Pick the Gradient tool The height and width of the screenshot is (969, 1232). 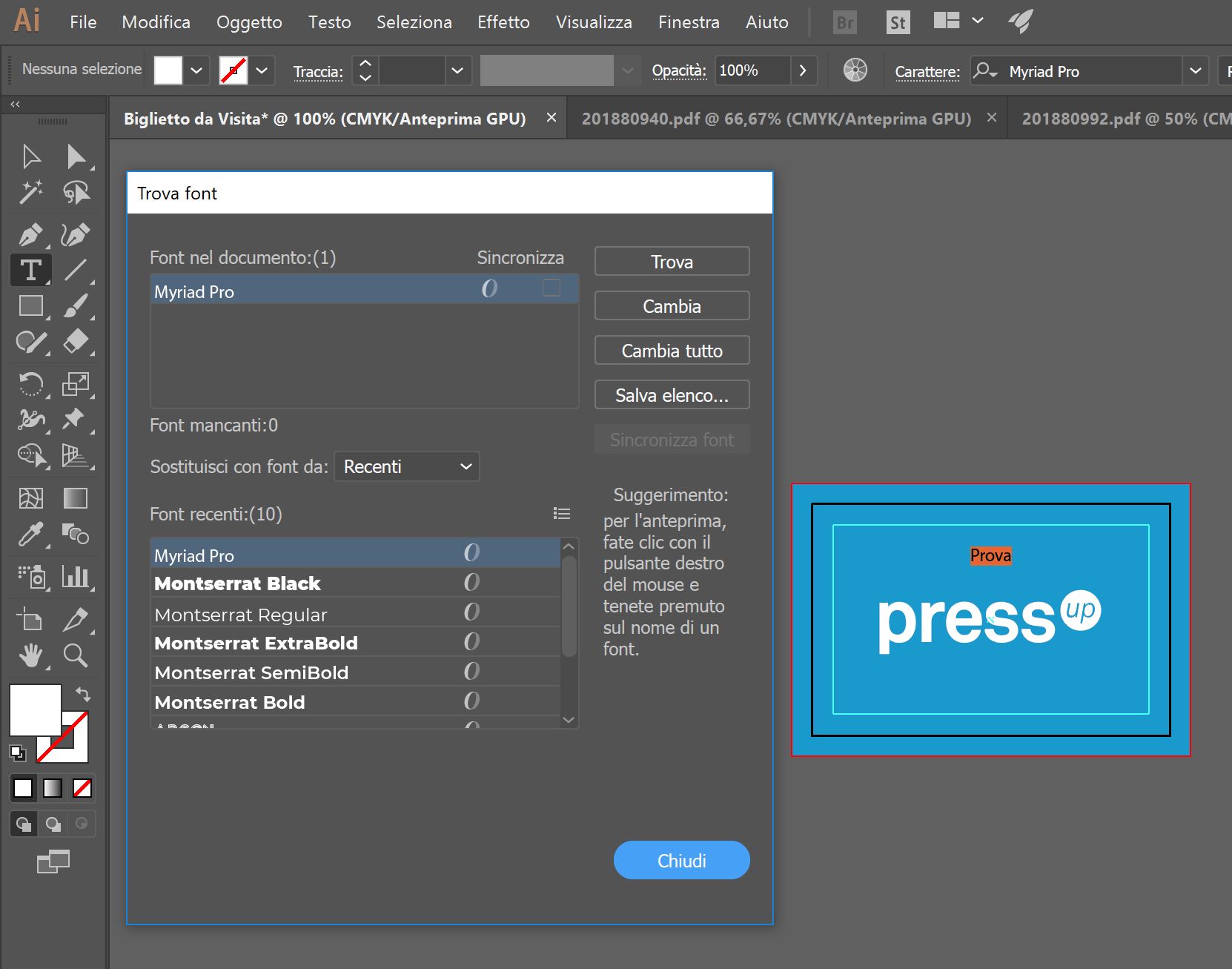(75, 498)
